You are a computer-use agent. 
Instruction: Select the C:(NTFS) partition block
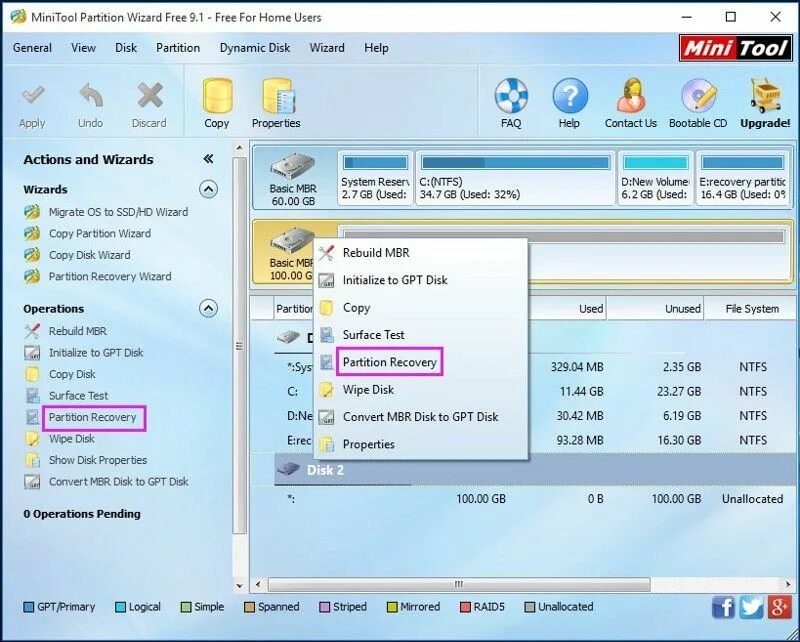pyautogui.click(x=515, y=178)
